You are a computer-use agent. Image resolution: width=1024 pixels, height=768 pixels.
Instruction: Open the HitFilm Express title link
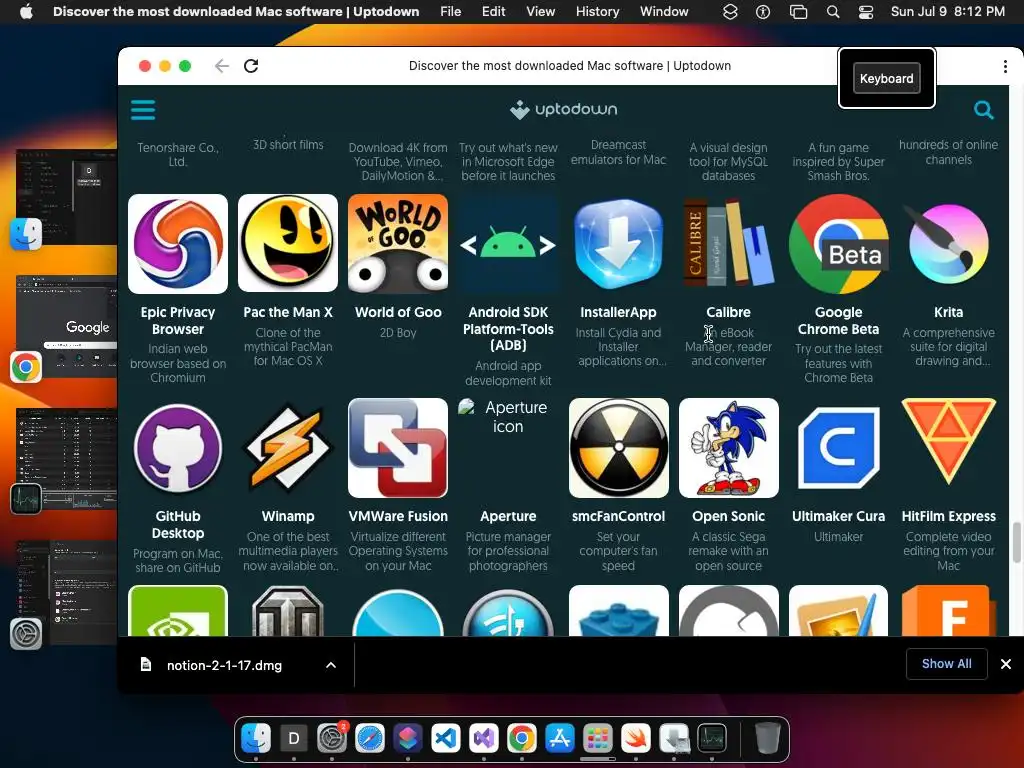pyautogui.click(x=948, y=516)
